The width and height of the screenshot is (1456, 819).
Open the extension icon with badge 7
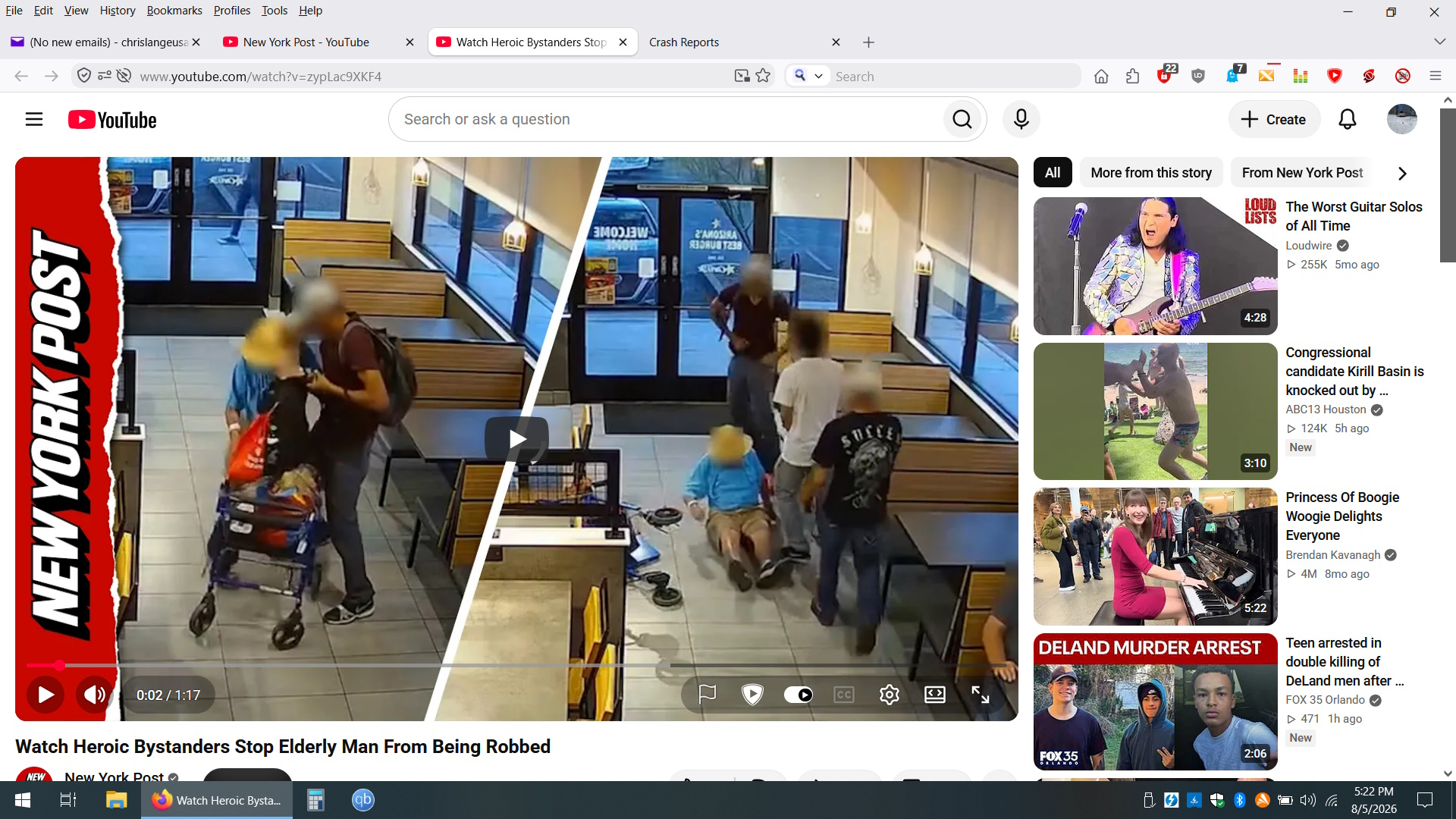click(1234, 75)
